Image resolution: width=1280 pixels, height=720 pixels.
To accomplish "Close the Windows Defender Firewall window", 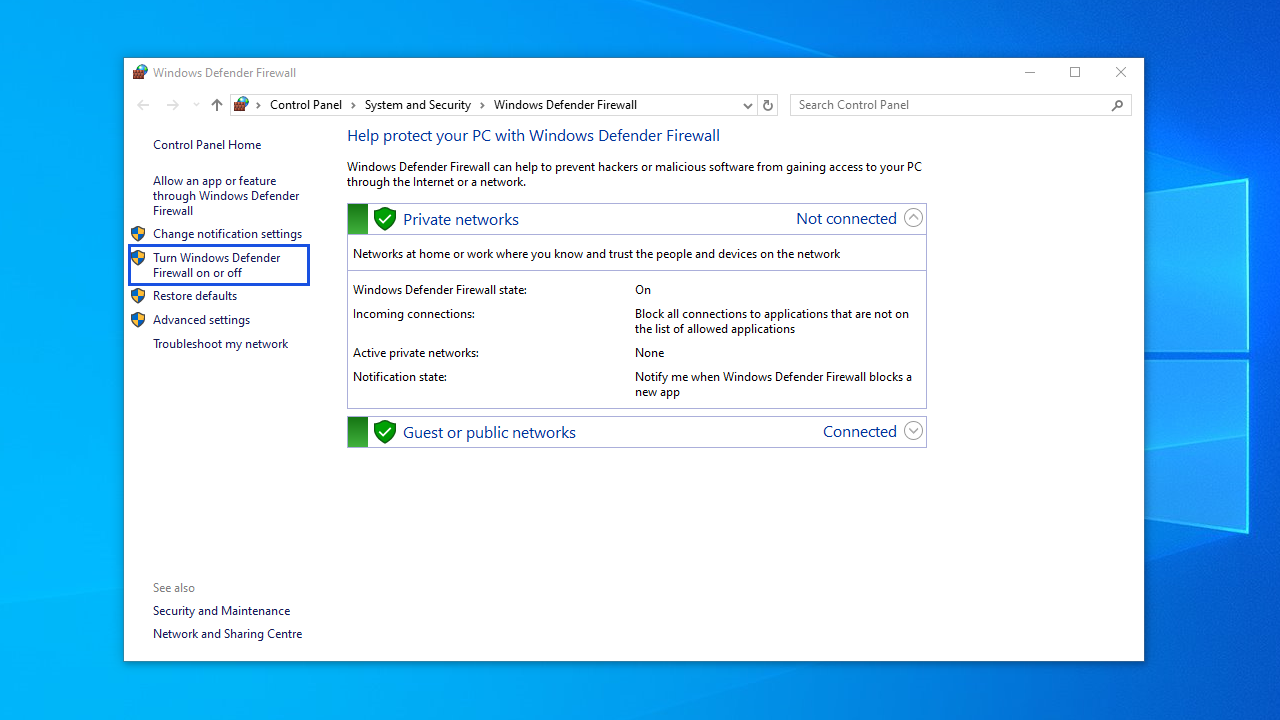I will [x=1121, y=72].
